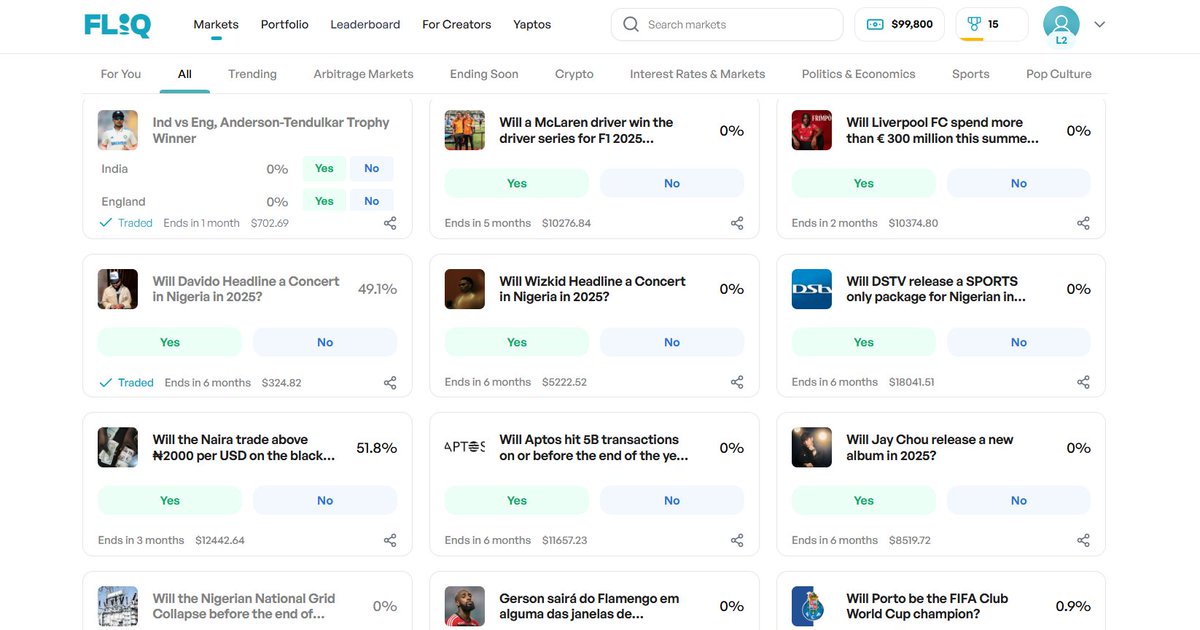Open the Pop Culture tab
This screenshot has width=1200, height=630.
click(x=1059, y=74)
